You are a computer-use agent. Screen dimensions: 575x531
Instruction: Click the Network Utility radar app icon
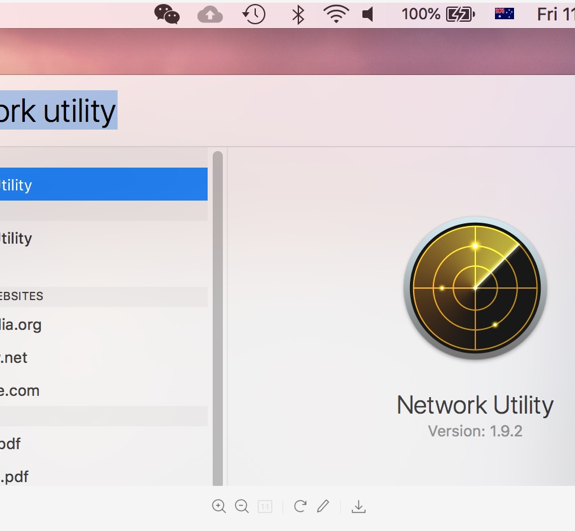[475, 288]
